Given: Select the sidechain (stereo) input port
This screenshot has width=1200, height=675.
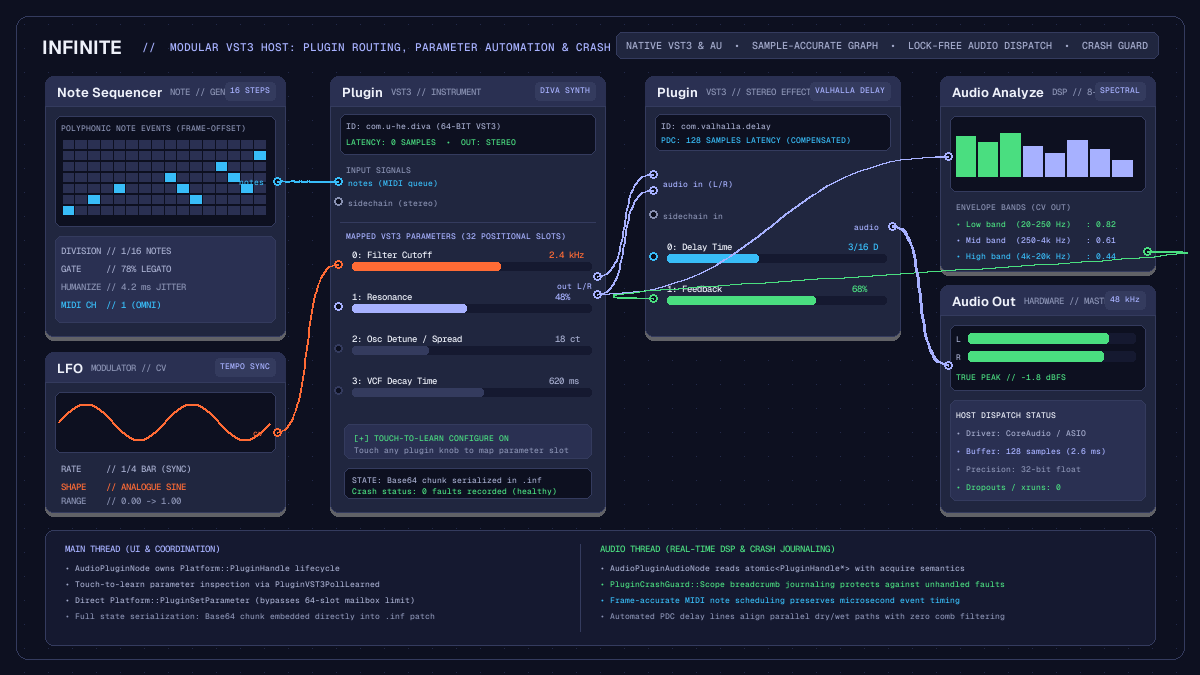Looking at the screenshot, I should [x=338, y=202].
